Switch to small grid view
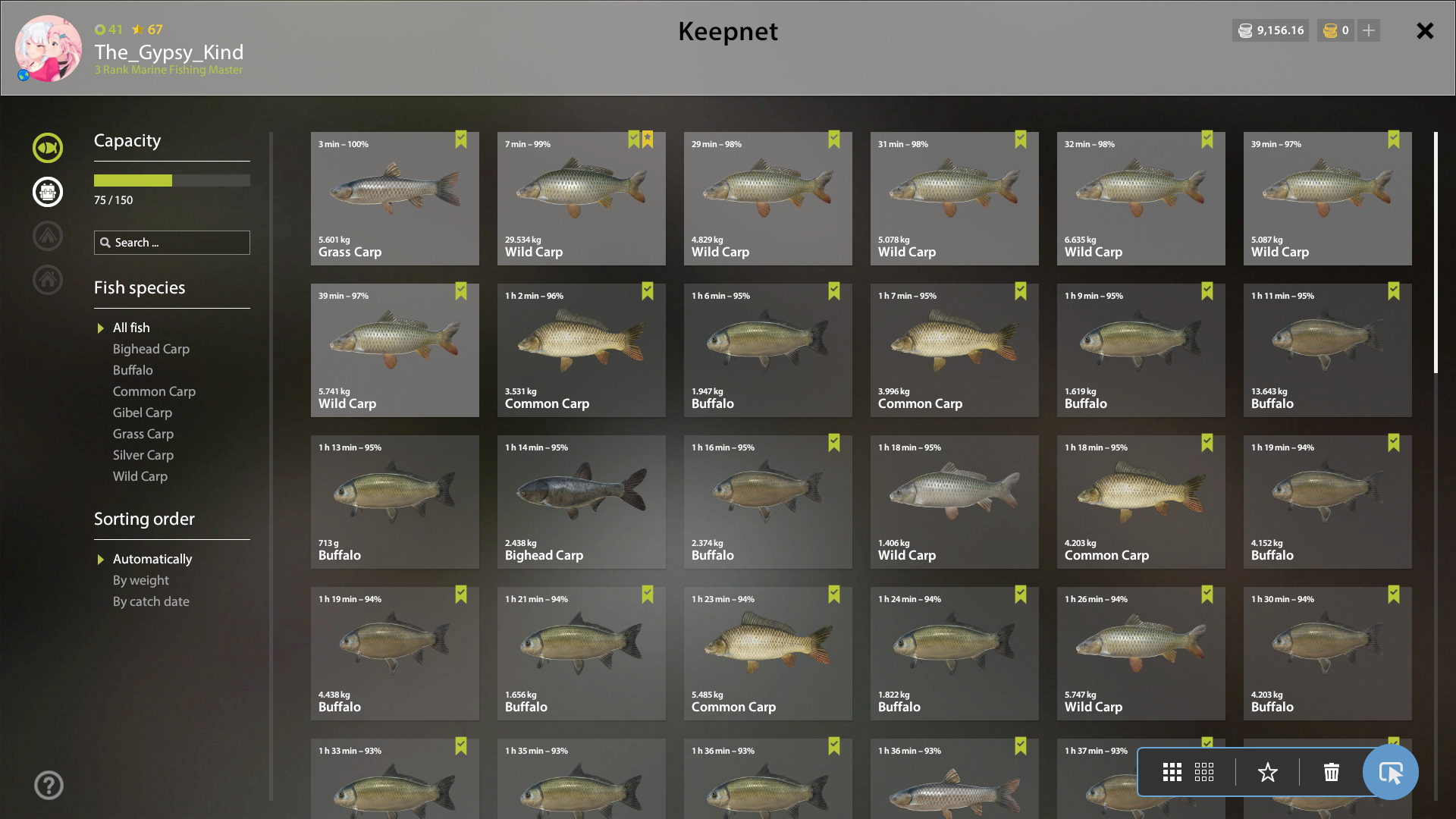The image size is (1456, 819). pyautogui.click(x=1204, y=773)
